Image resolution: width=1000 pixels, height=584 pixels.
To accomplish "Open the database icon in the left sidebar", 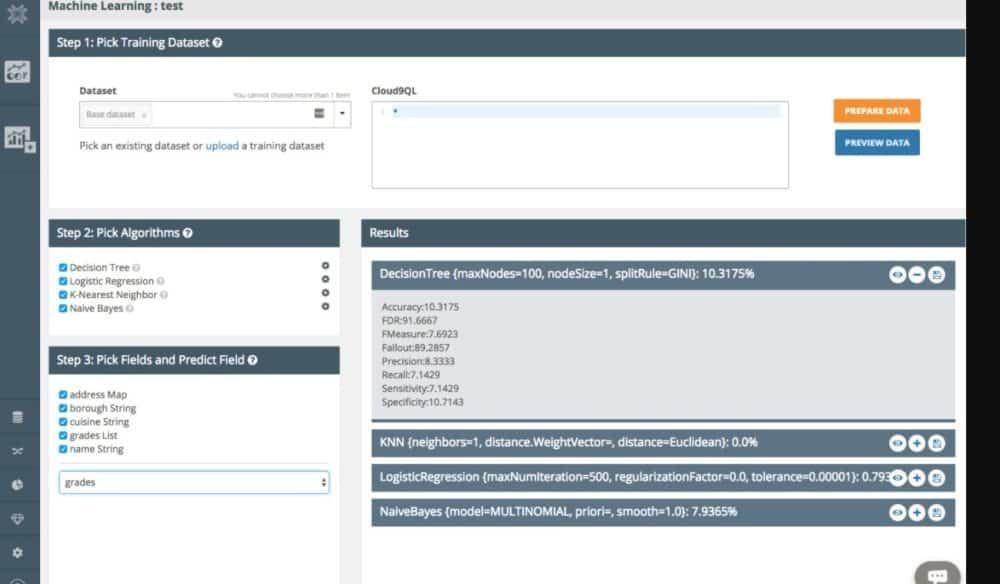I will [17, 417].
